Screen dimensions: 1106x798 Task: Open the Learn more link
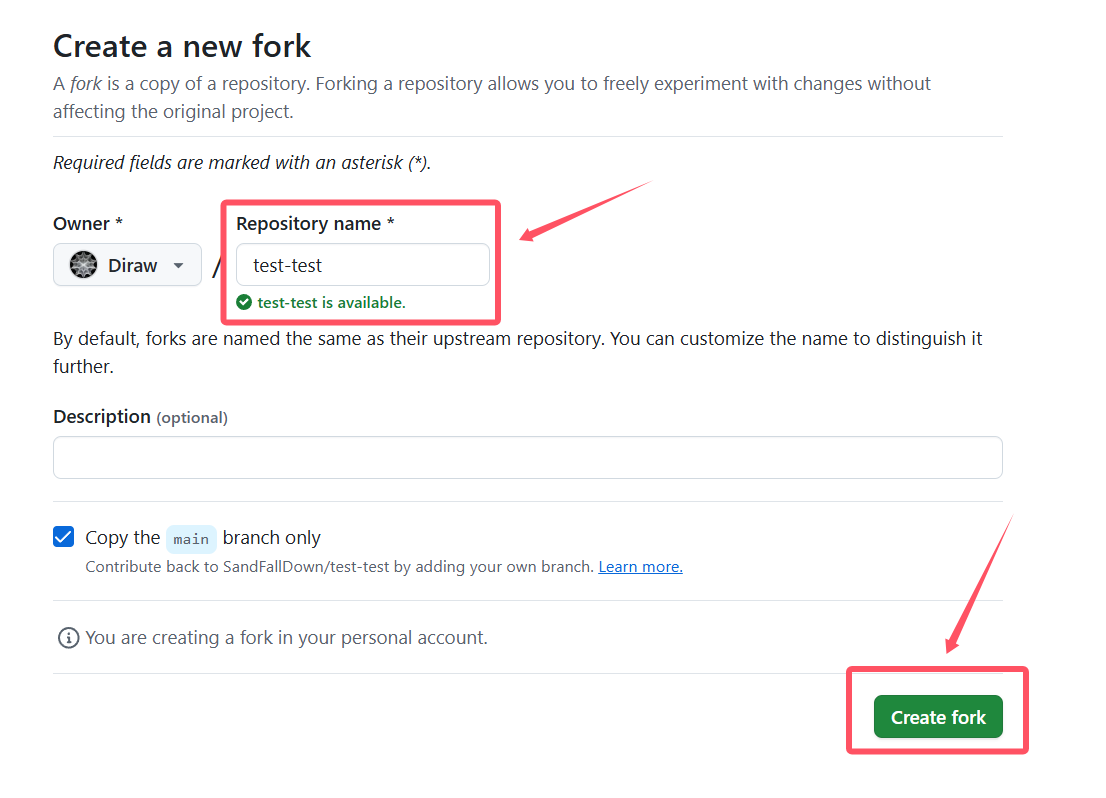640,567
